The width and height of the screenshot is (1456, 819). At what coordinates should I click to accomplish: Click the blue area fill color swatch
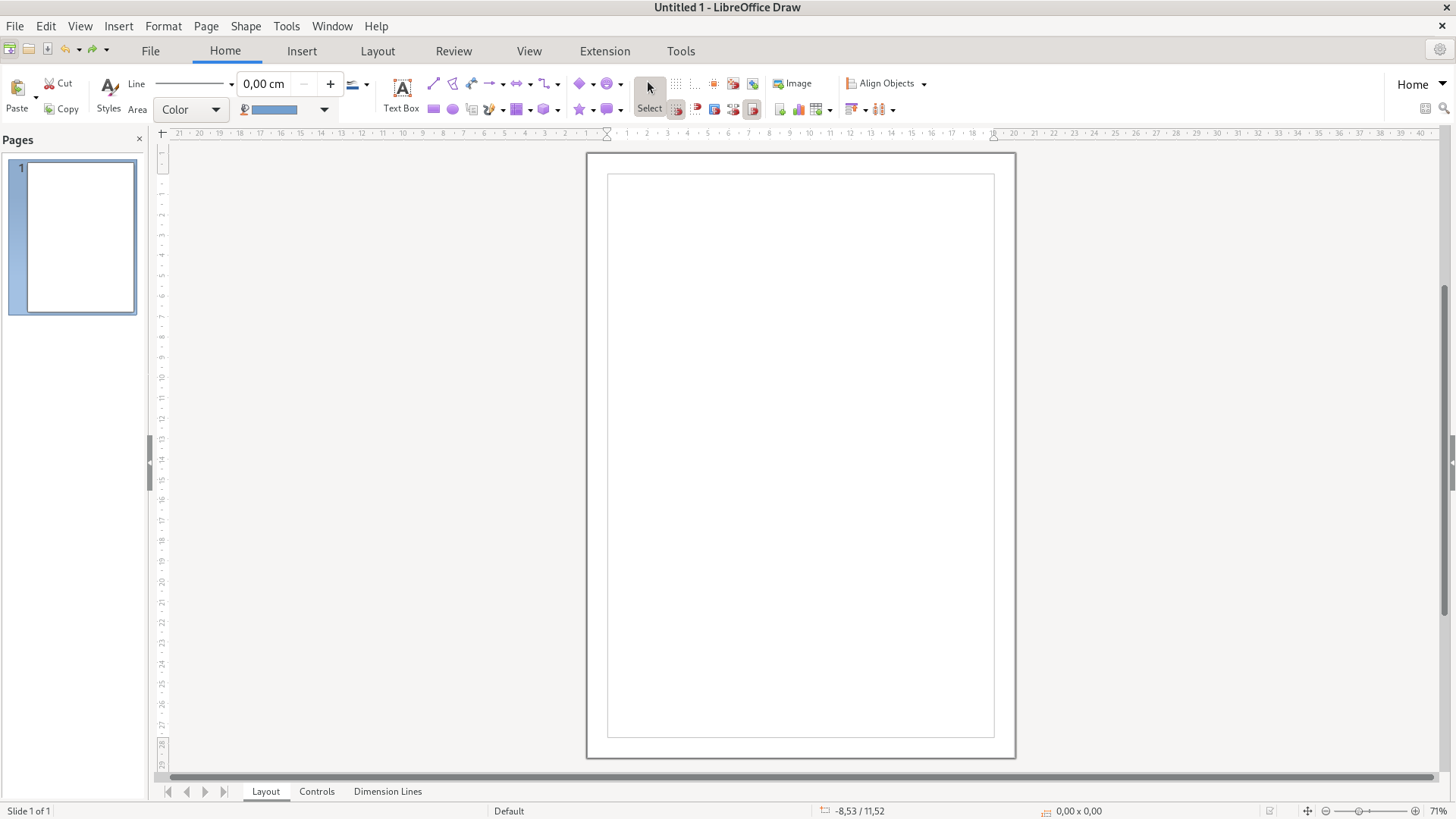[x=275, y=110]
